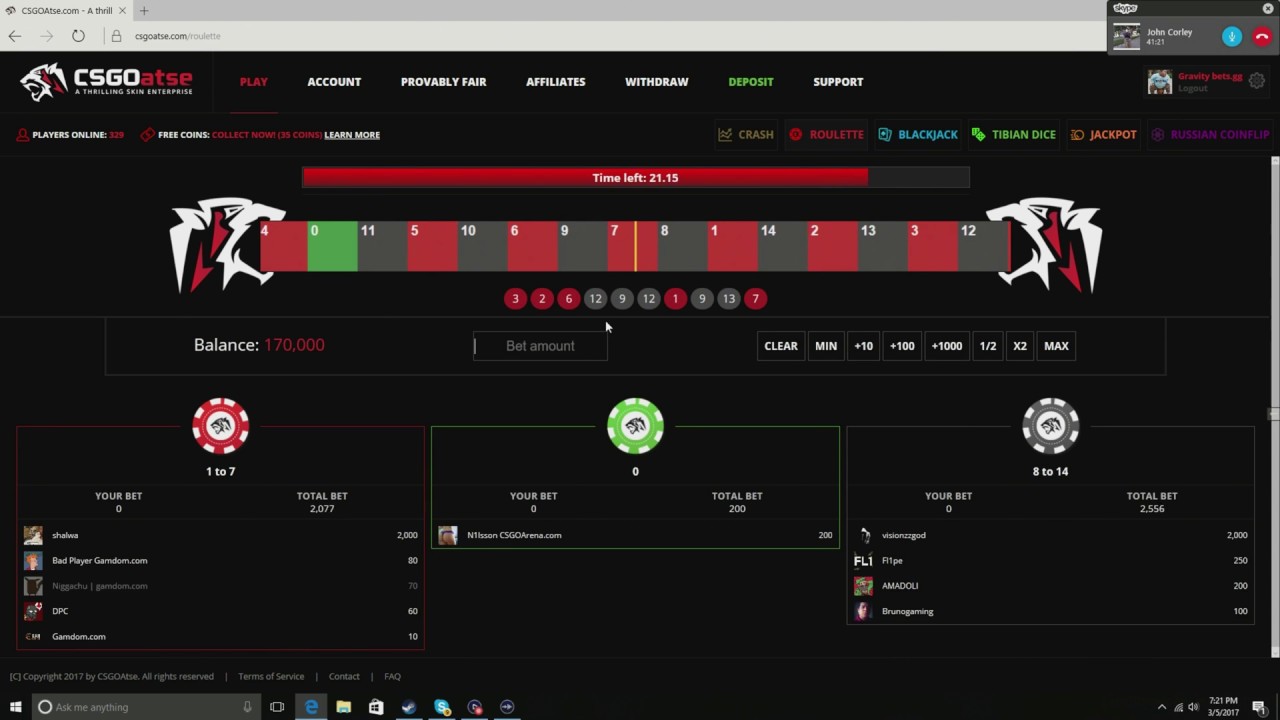Viewport: 1280px width, 720px height.
Task: Open the Deposit page
Action: point(750,82)
